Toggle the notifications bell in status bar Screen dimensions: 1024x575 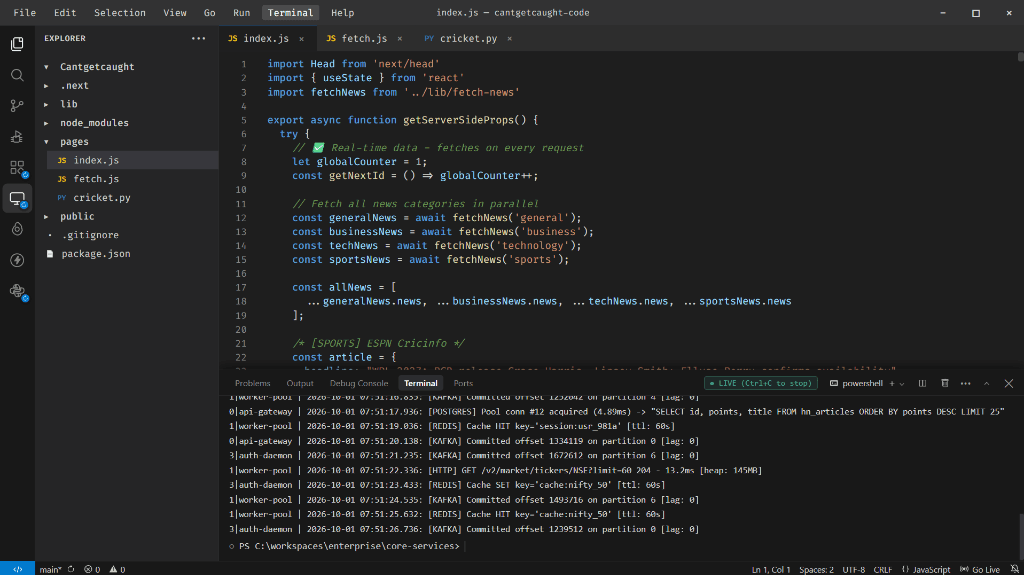1014,569
